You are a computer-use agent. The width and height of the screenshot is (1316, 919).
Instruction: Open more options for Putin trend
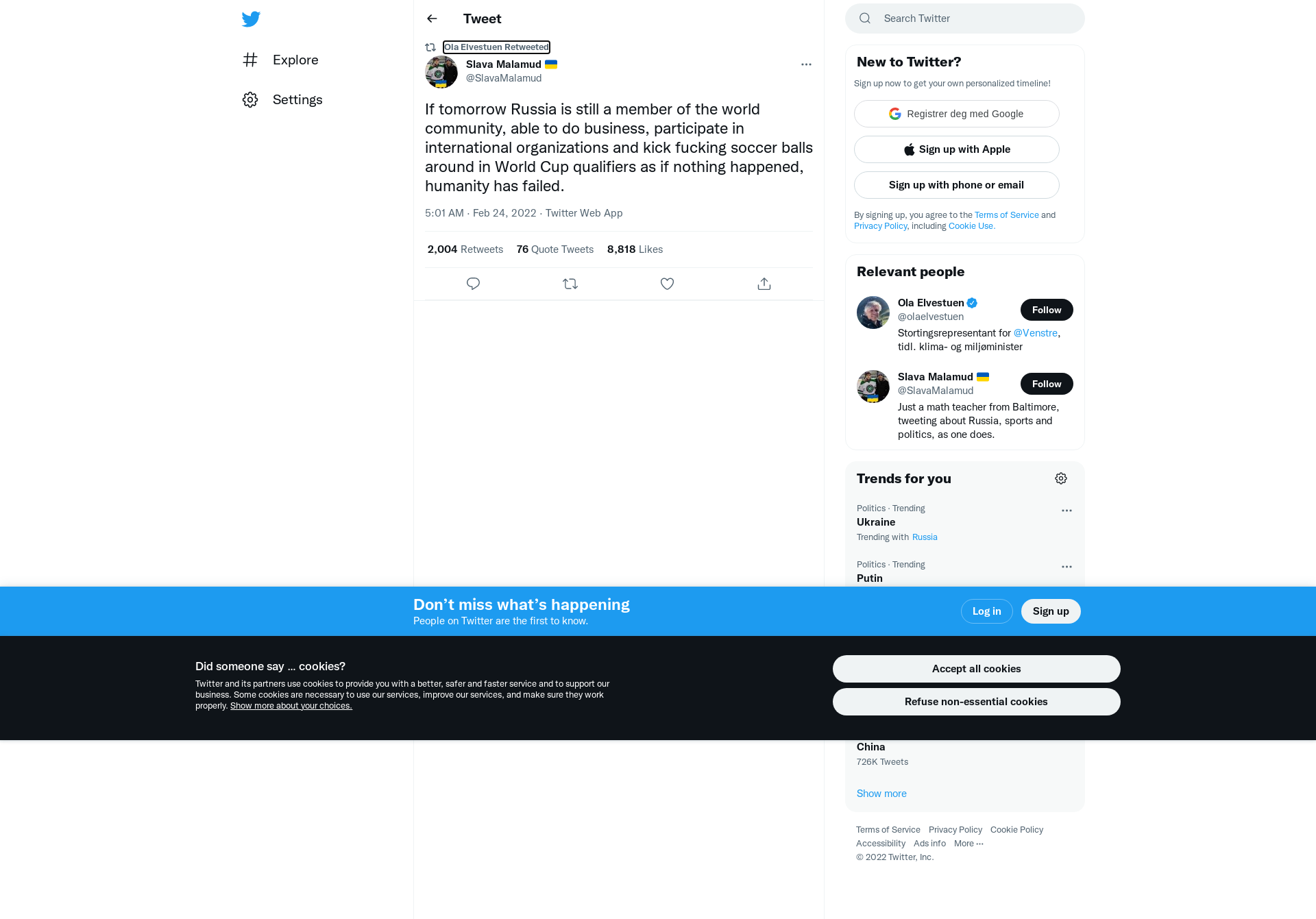(x=1067, y=567)
